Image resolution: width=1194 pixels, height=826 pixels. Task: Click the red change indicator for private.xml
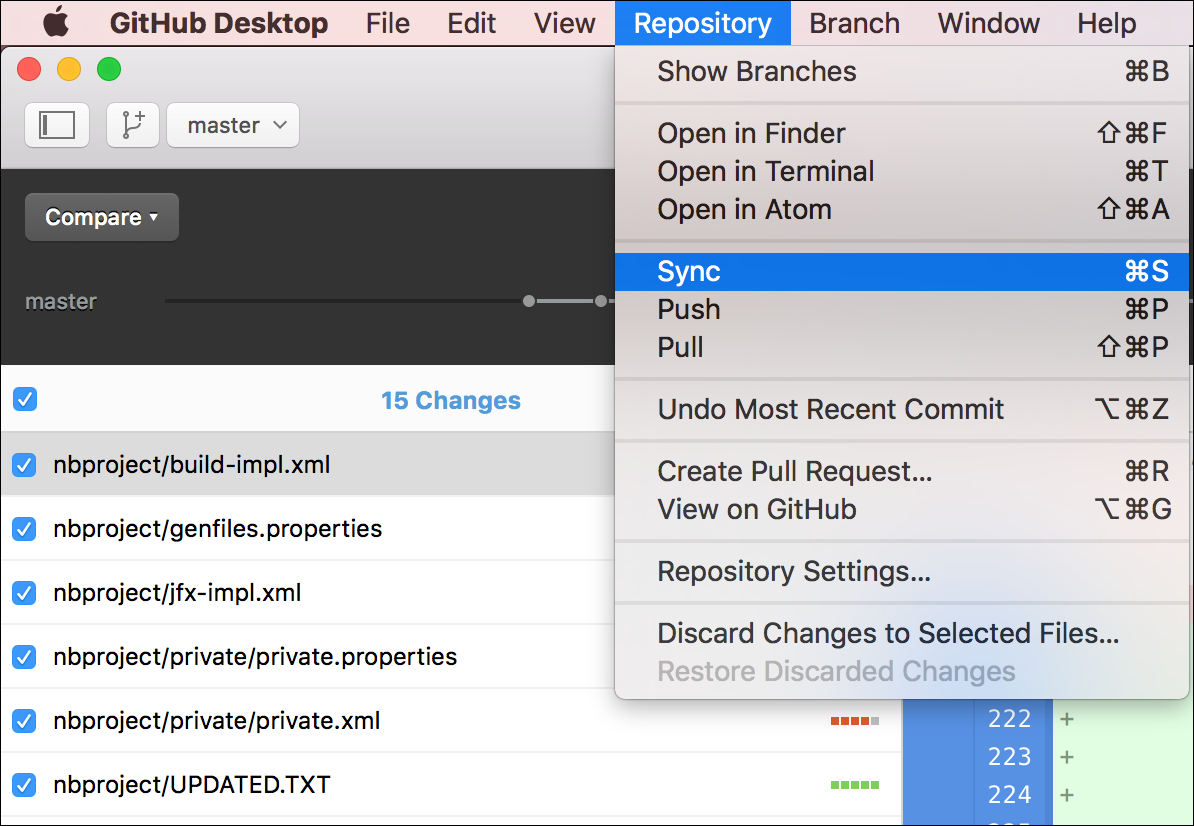854,720
